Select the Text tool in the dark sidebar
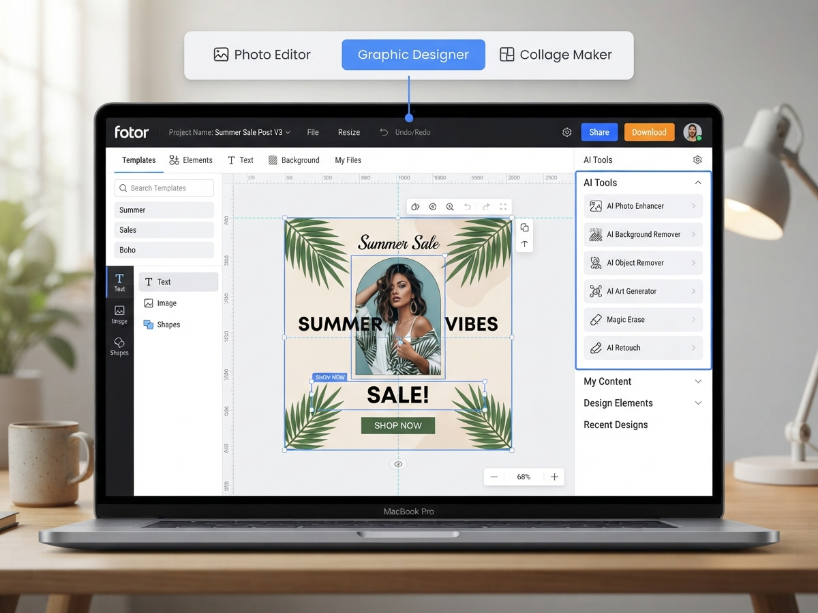This screenshot has width=818, height=613. point(119,282)
